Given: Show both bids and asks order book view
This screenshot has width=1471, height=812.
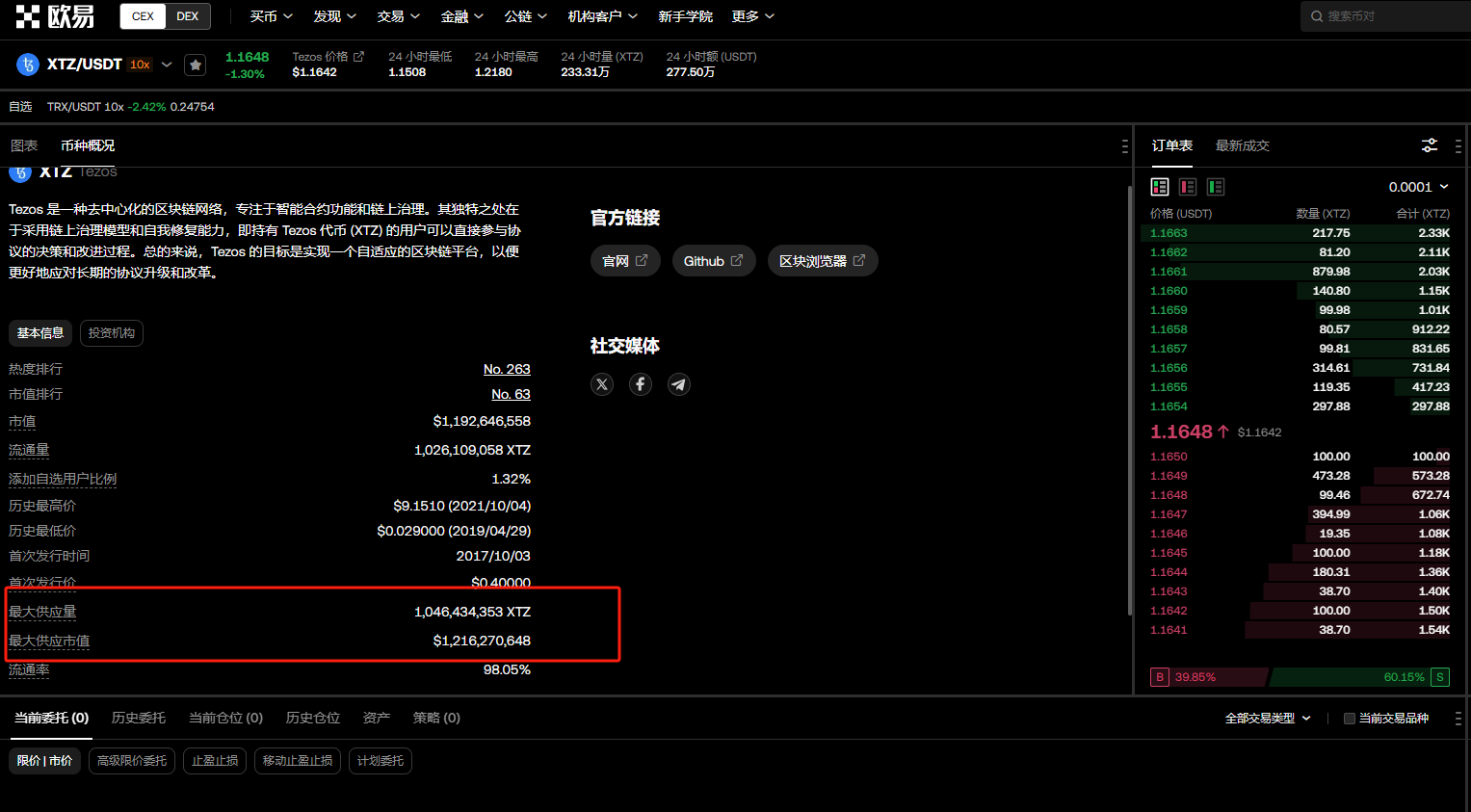Looking at the screenshot, I should (1160, 187).
